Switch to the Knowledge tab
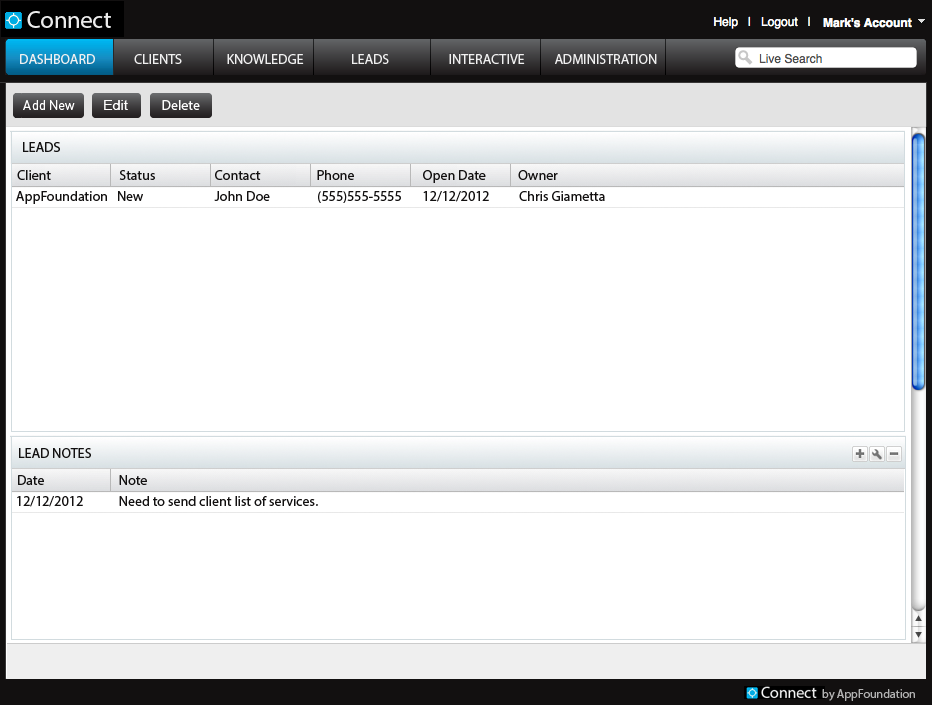 point(265,59)
